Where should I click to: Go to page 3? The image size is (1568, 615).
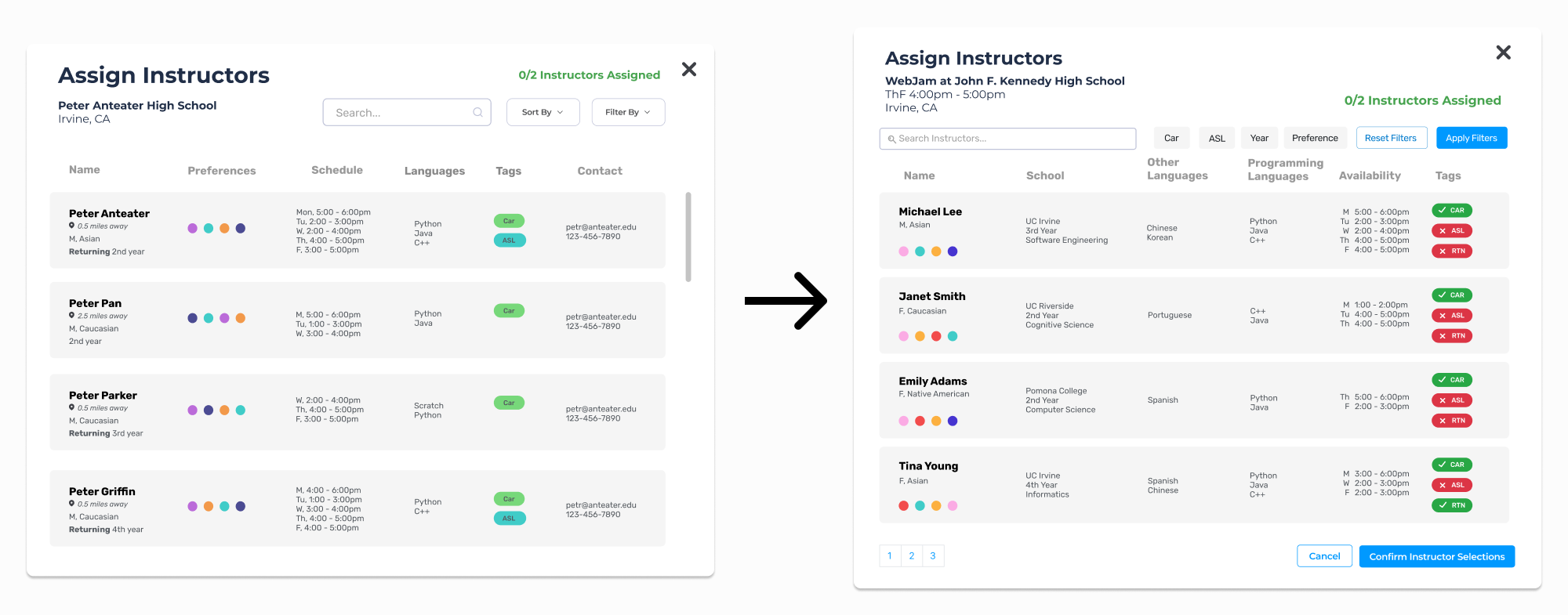933,555
